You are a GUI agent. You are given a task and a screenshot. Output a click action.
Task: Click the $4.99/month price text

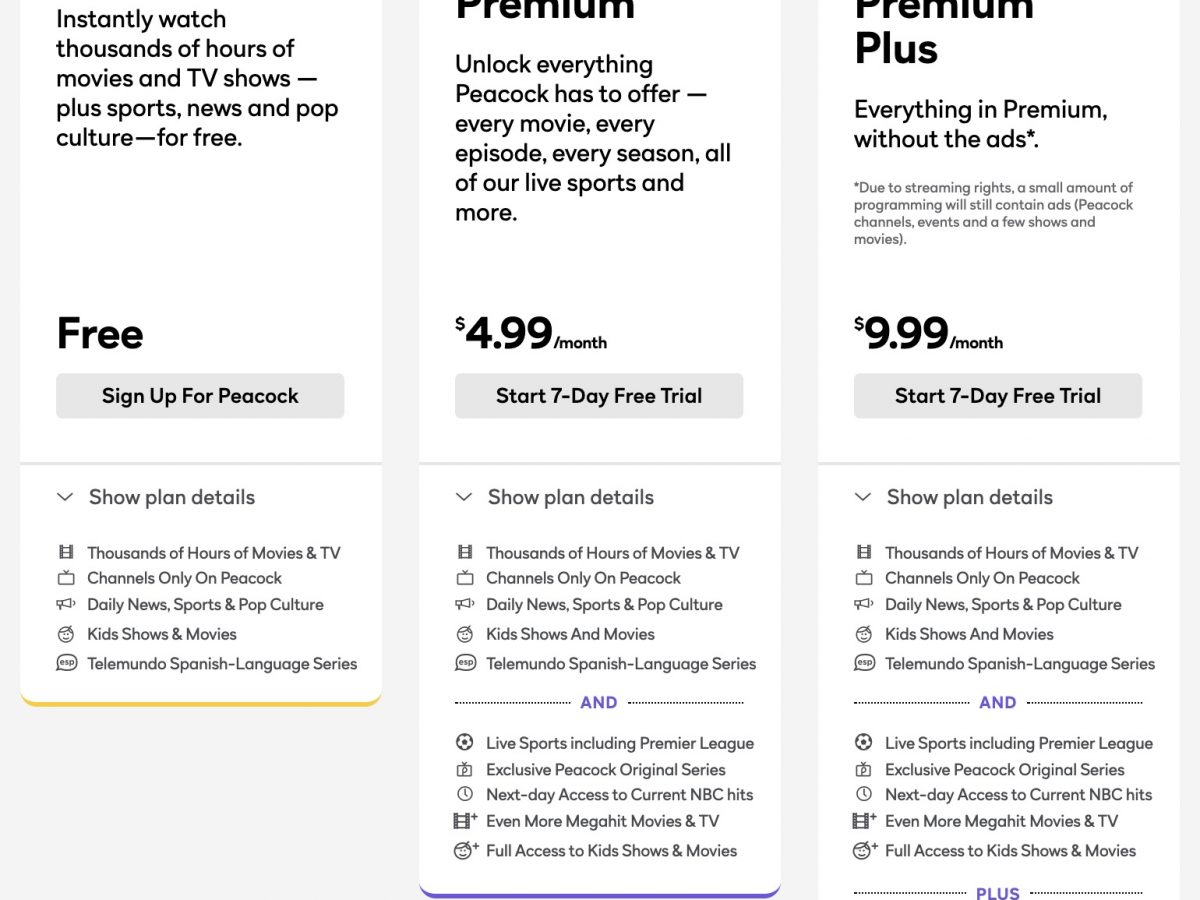point(530,334)
